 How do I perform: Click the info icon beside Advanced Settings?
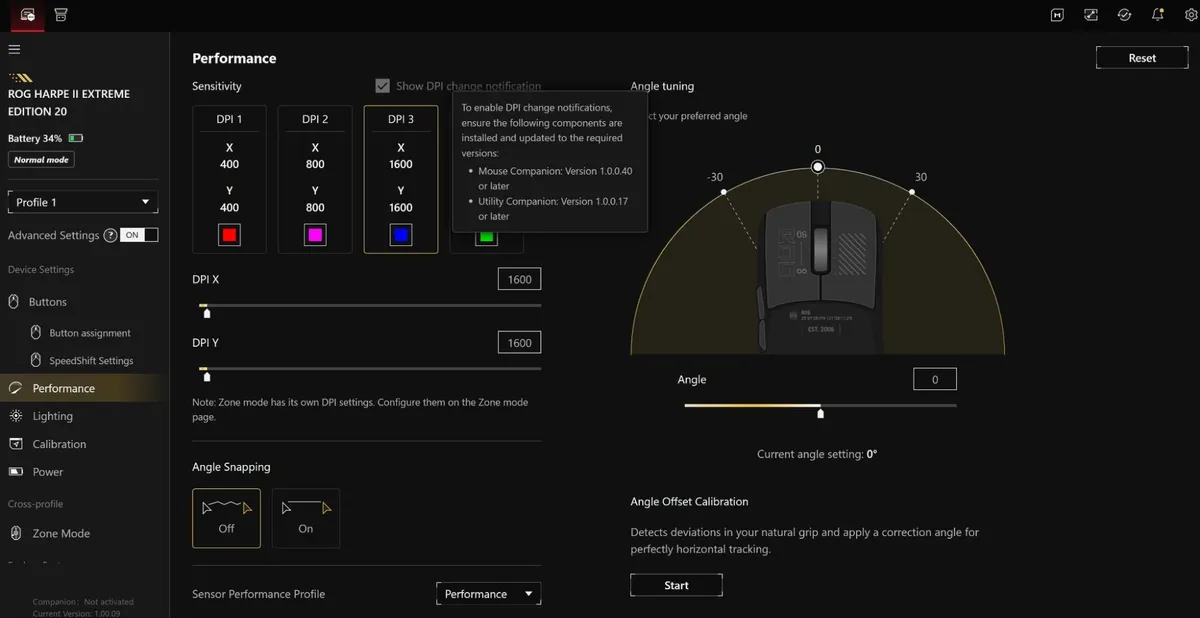(108, 235)
